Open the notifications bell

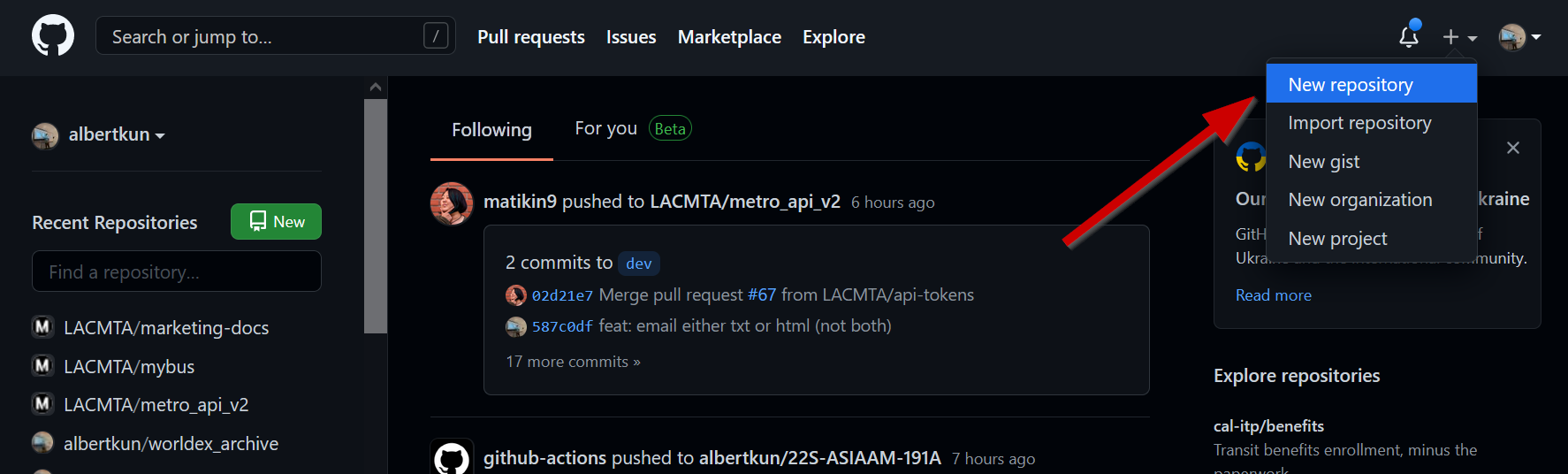(x=1409, y=36)
